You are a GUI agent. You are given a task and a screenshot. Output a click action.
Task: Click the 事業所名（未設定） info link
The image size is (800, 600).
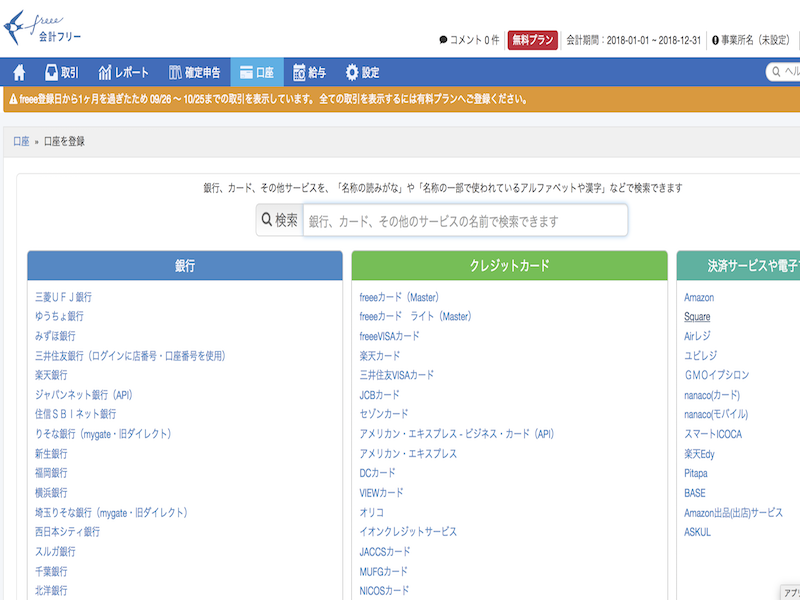(751, 40)
